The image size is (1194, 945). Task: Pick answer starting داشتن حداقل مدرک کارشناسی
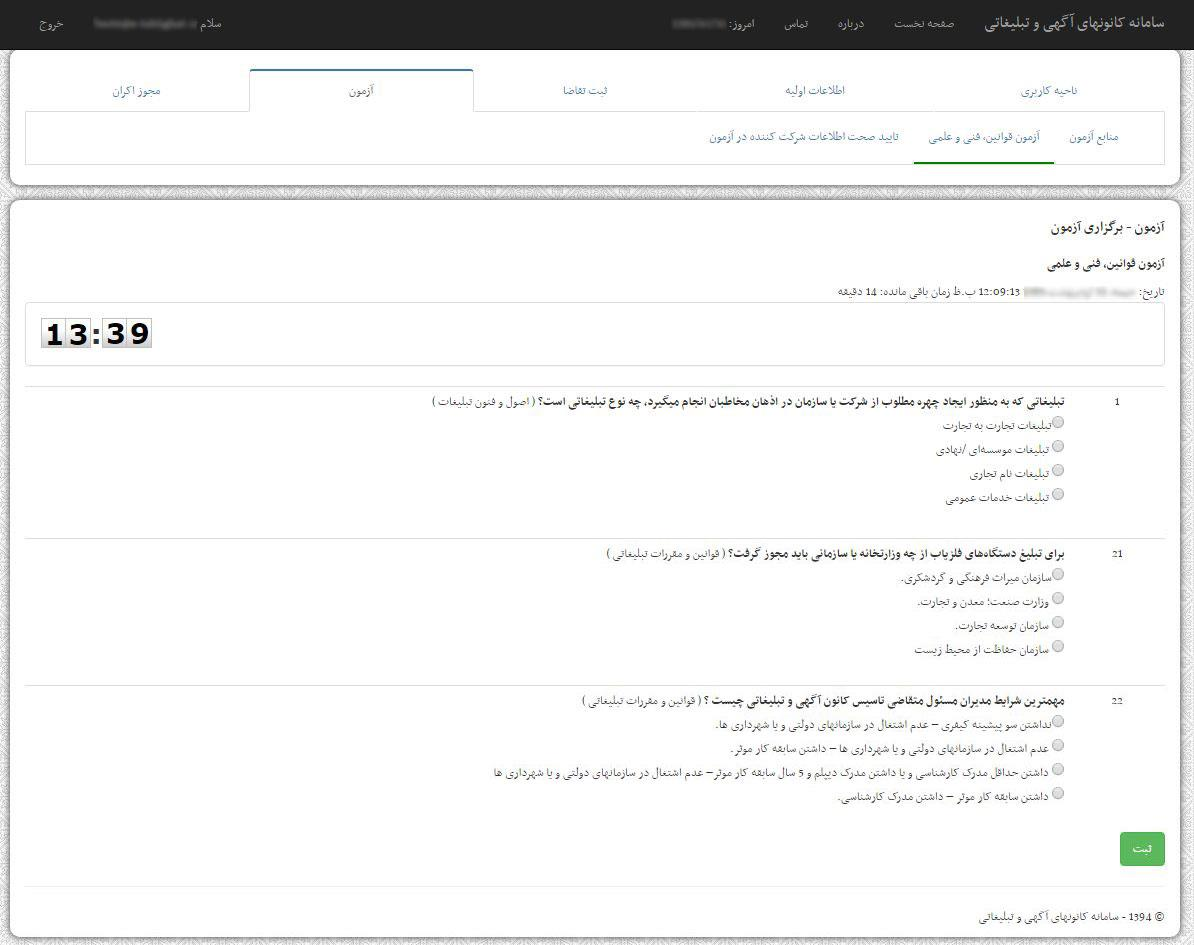pos(1058,770)
